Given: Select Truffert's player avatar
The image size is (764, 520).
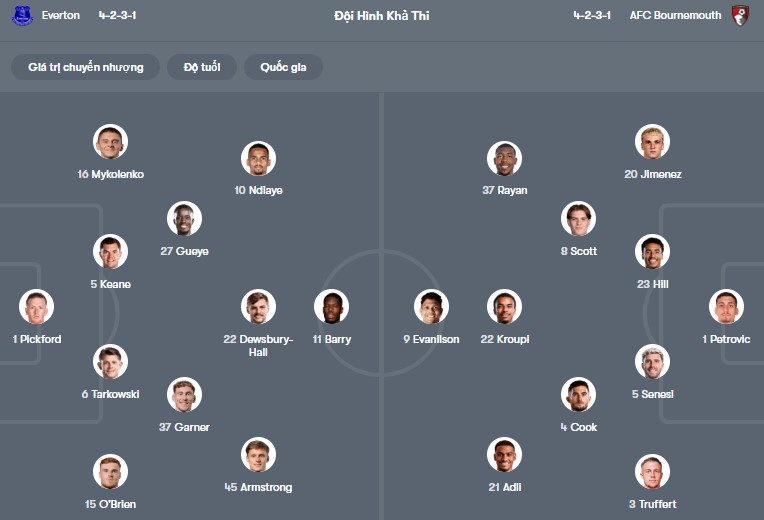Looking at the screenshot, I should [x=652, y=472].
